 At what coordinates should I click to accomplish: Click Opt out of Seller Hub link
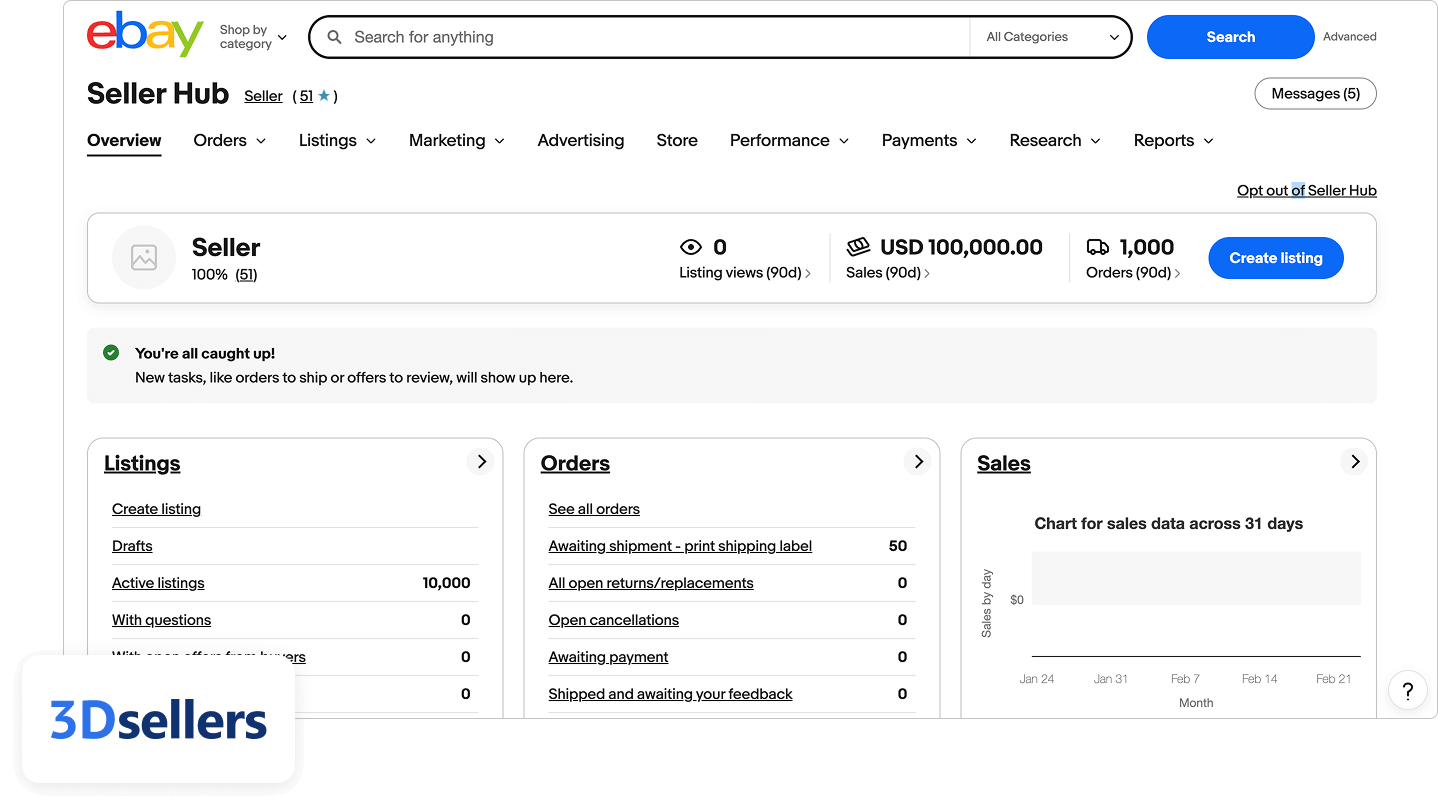(1307, 190)
